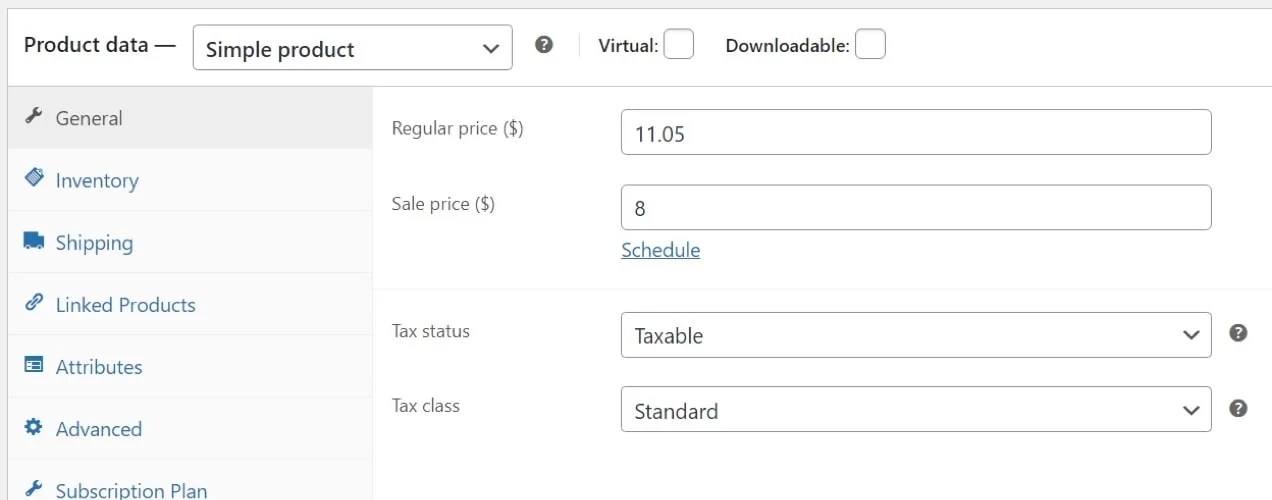Click help icon next to product type
1272x500 pixels.
[x=544, y=45]
